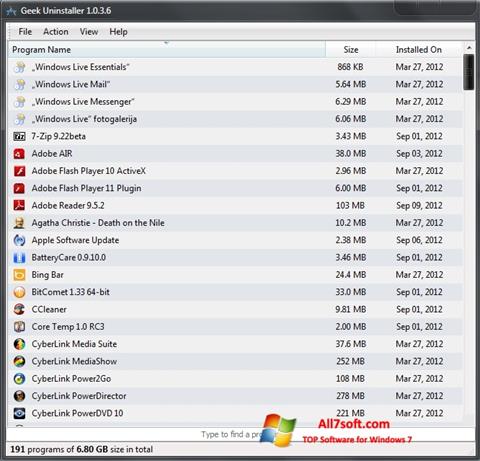Viewport: 480px width, 461px height.
Task: Select the 'CyberLink MediaShow' name
Action: coord(74,362)
